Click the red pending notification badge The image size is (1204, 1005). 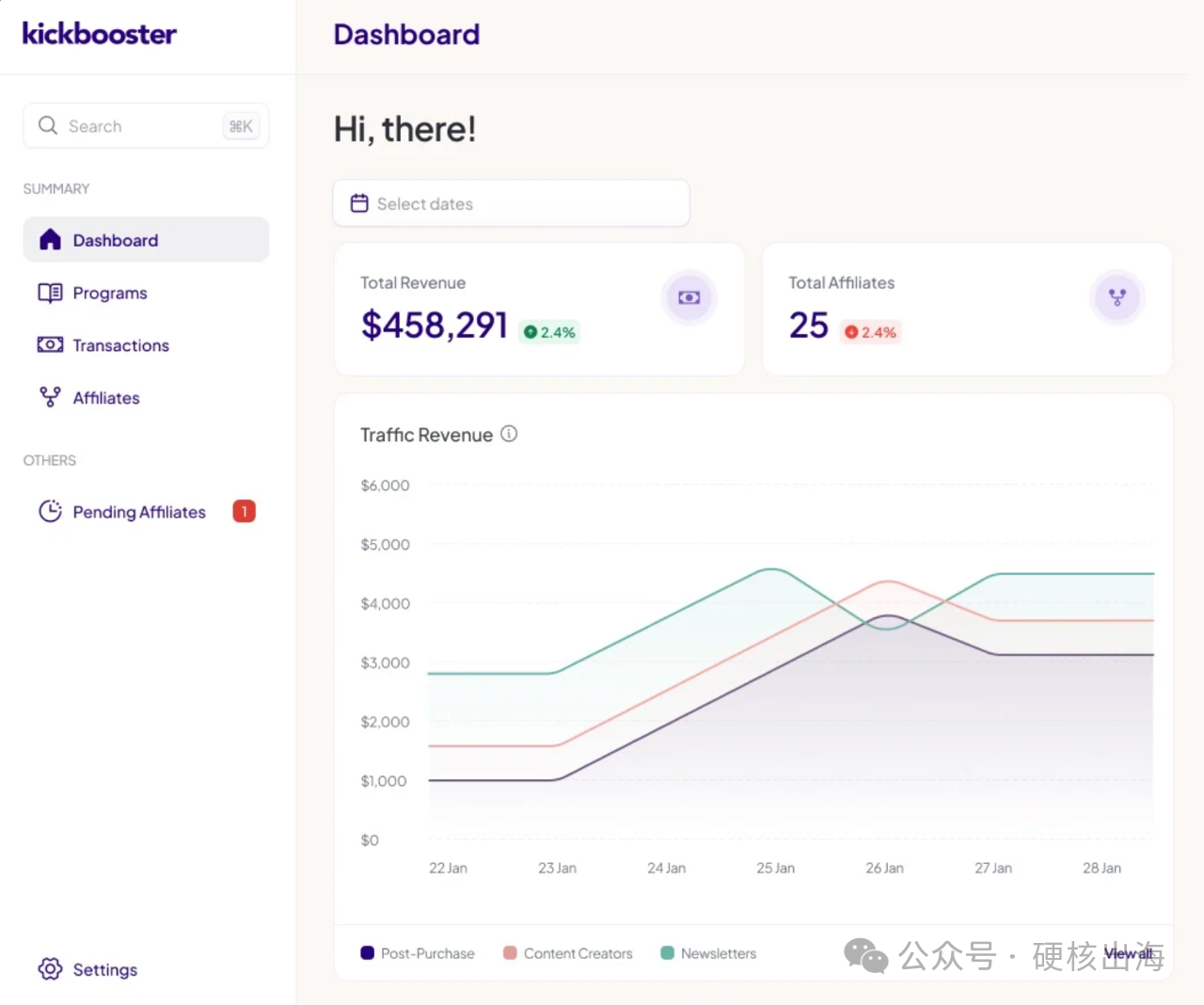pos(245,511)
